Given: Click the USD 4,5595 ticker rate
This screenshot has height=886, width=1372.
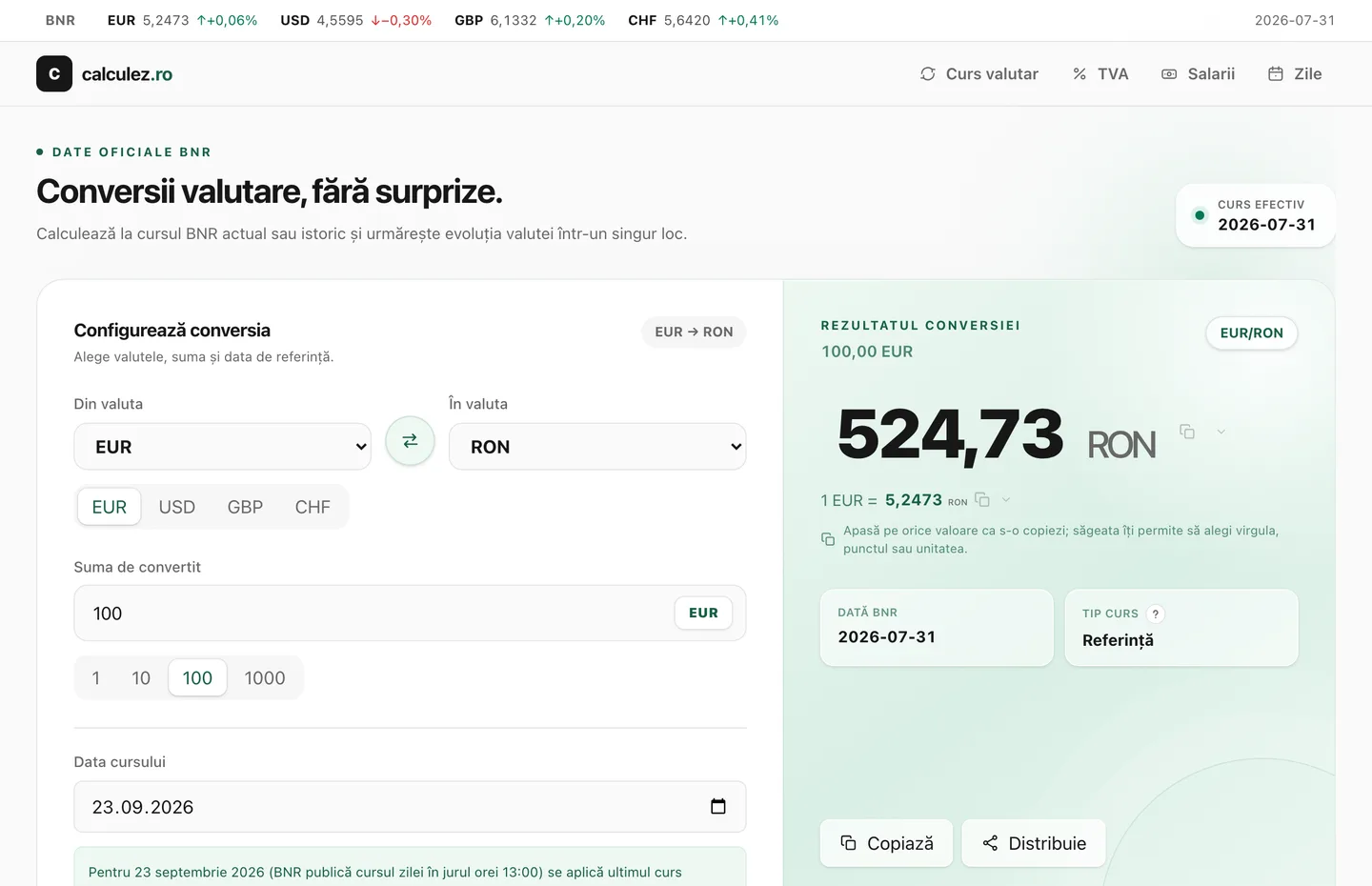Looking at the screenshot, I should pos(355,20).
